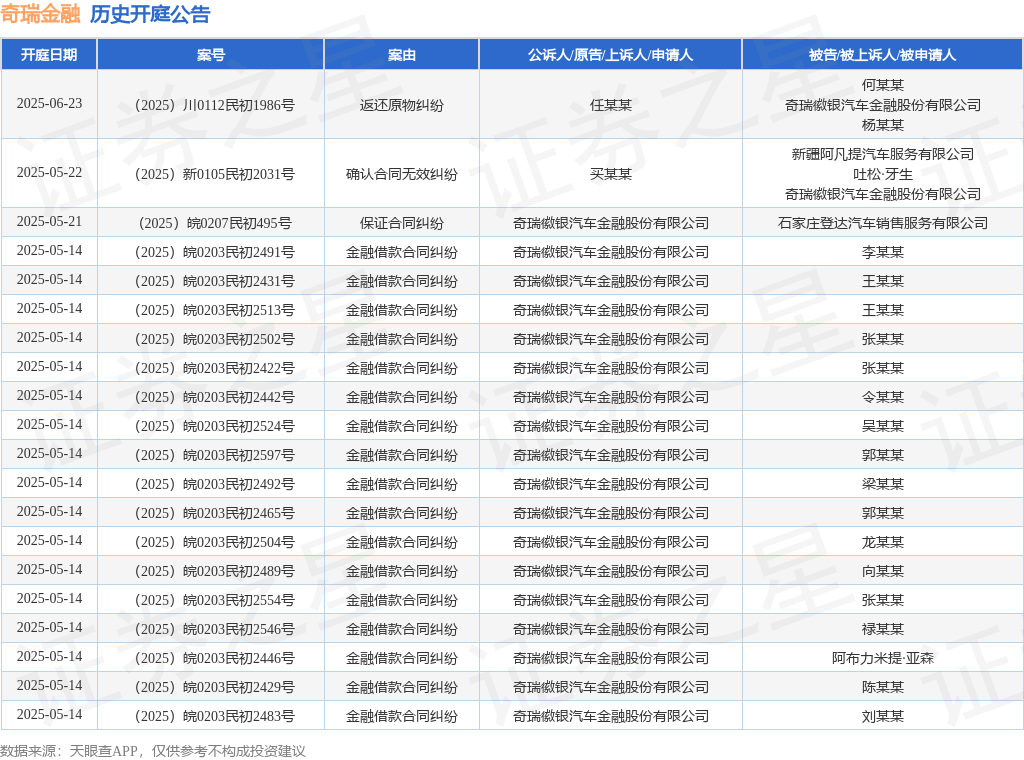Click the 历史开庭公告 heading
Image resolution: width=1024 pixels, height=760 pixels.
point(150,14)
